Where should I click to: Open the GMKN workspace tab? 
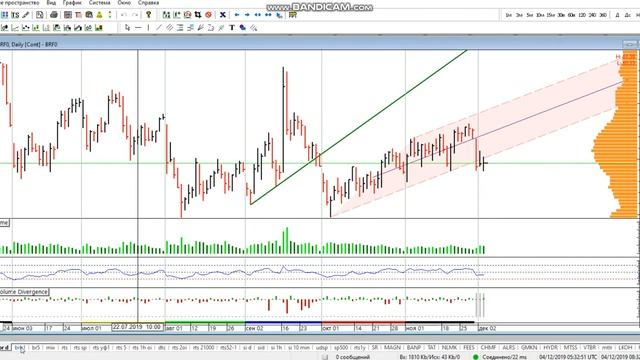coord(529,347)
